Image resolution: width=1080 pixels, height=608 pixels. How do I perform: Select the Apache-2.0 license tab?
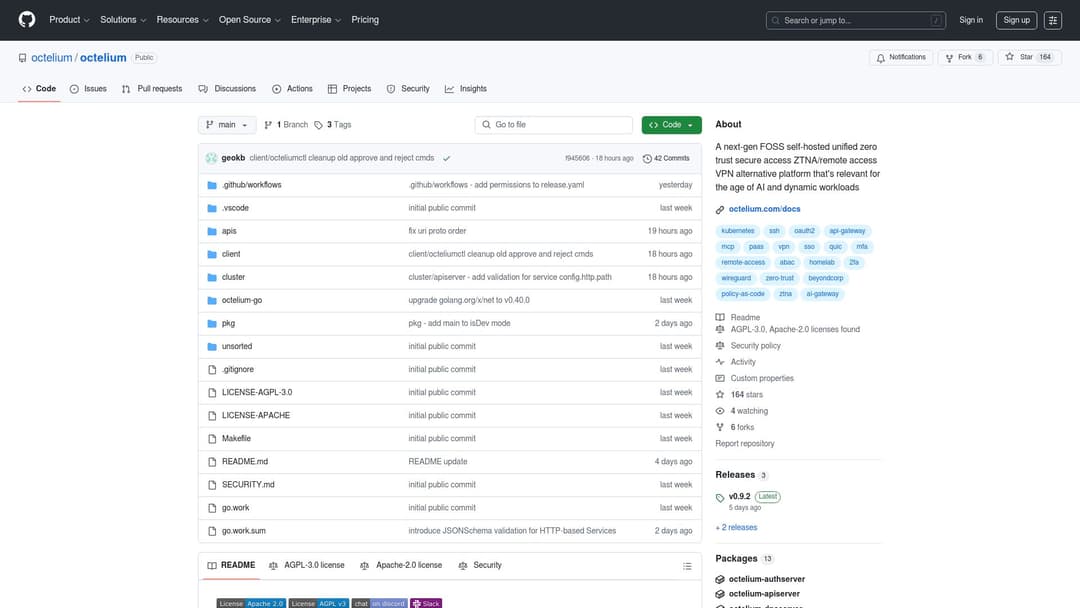[x=401, y=565]
